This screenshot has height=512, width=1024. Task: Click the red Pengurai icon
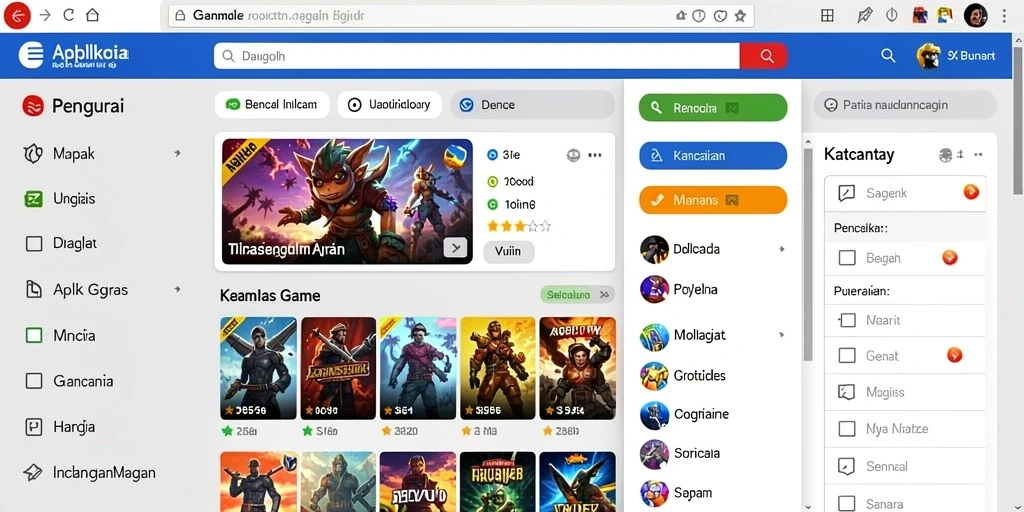pyautogui.click(x=33, y=105)
